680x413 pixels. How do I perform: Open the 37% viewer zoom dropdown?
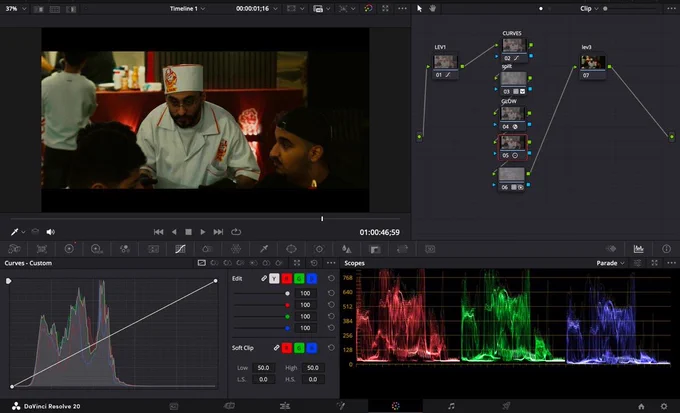[16, 8]
